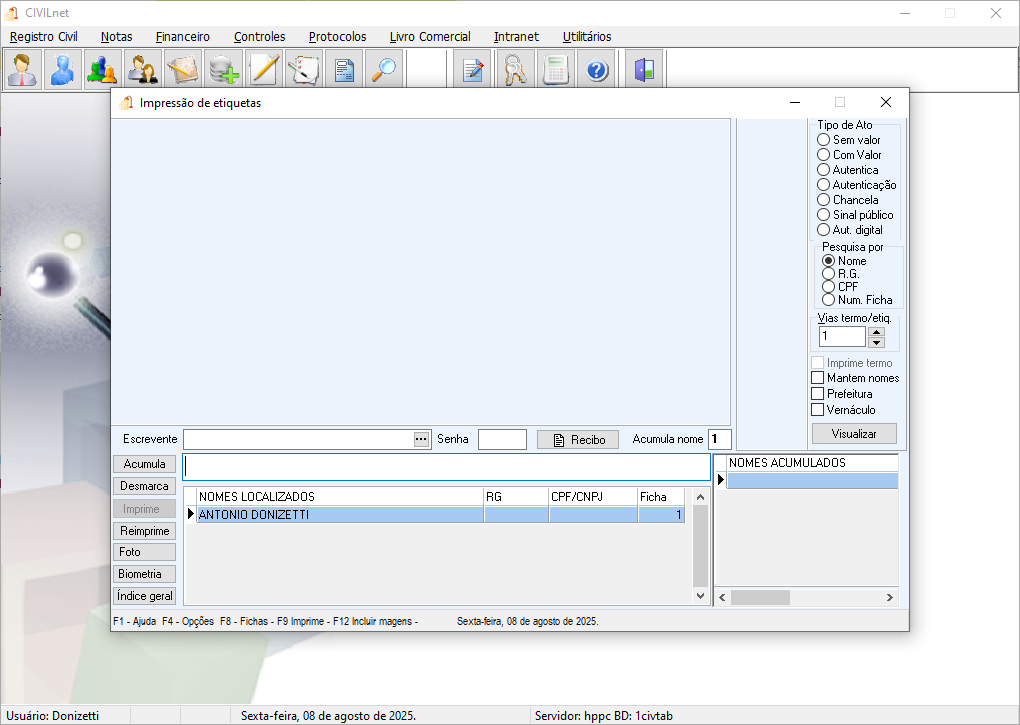The height and width of the screenshot is (725, 1020).
Task: Click the name search input field
Action: [446, 467]
